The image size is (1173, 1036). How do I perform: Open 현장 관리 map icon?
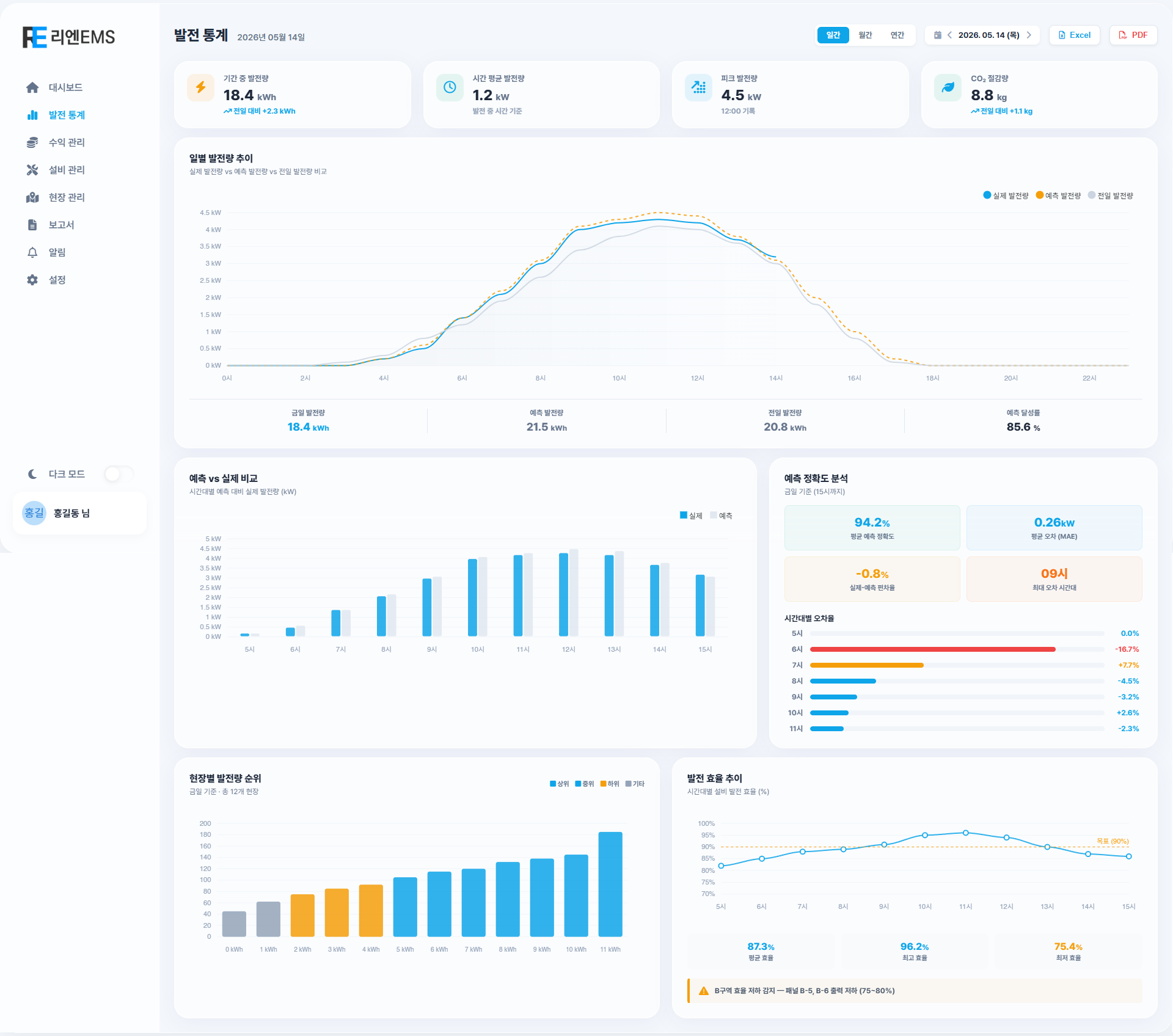[x=32, y=197]
